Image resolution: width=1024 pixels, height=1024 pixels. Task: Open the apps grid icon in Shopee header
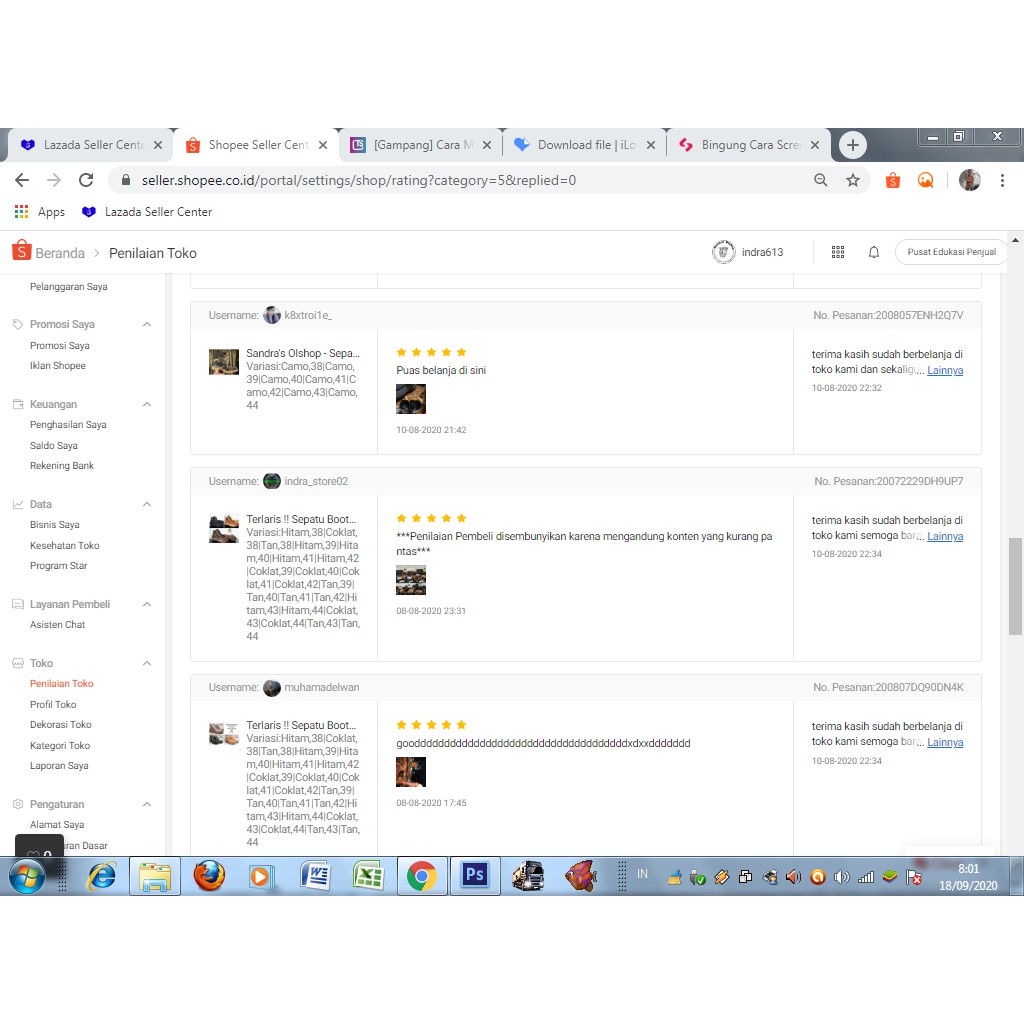tap(838, 252)
